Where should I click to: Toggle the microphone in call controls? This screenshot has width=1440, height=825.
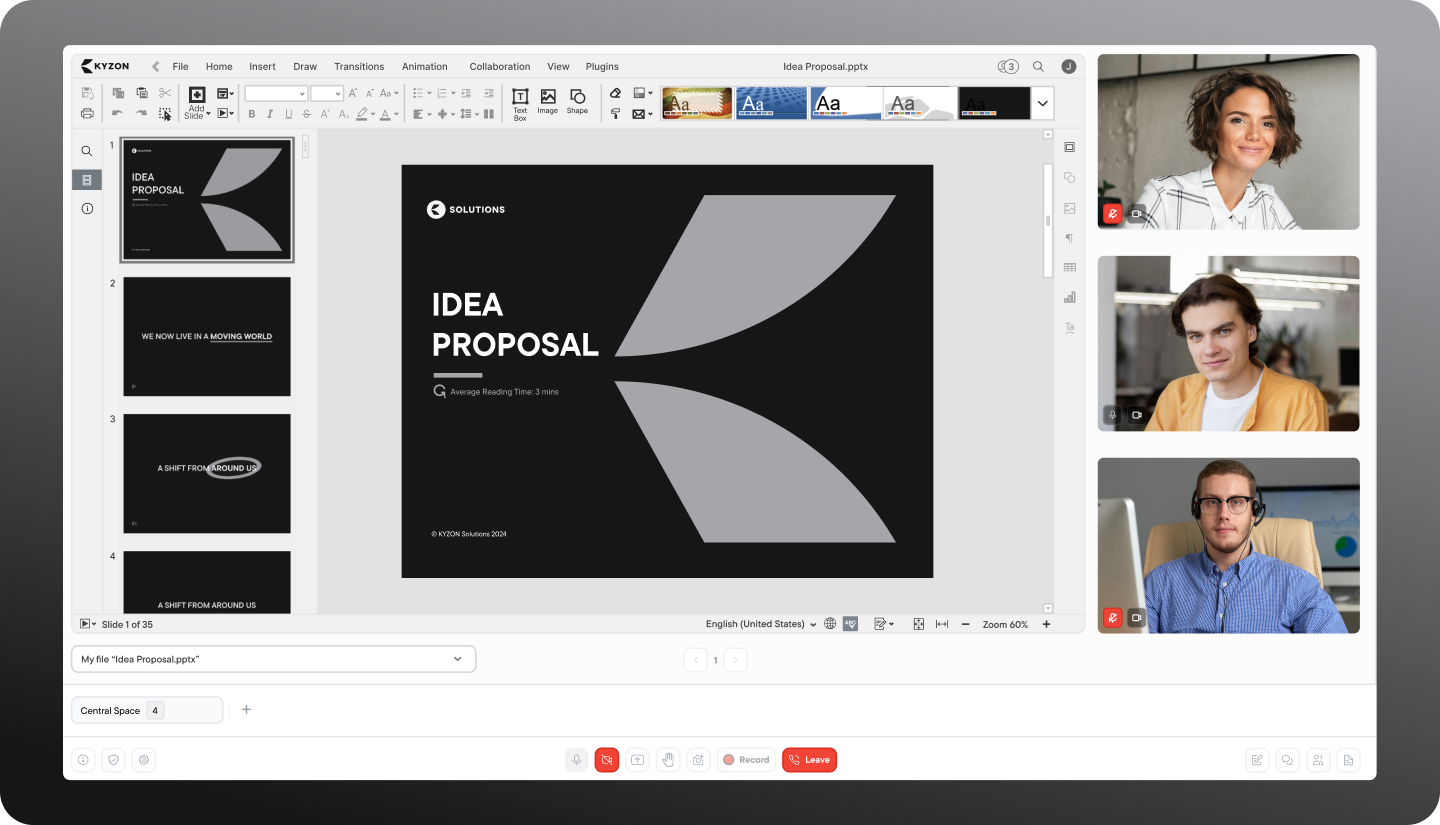(x=576, y=760)
